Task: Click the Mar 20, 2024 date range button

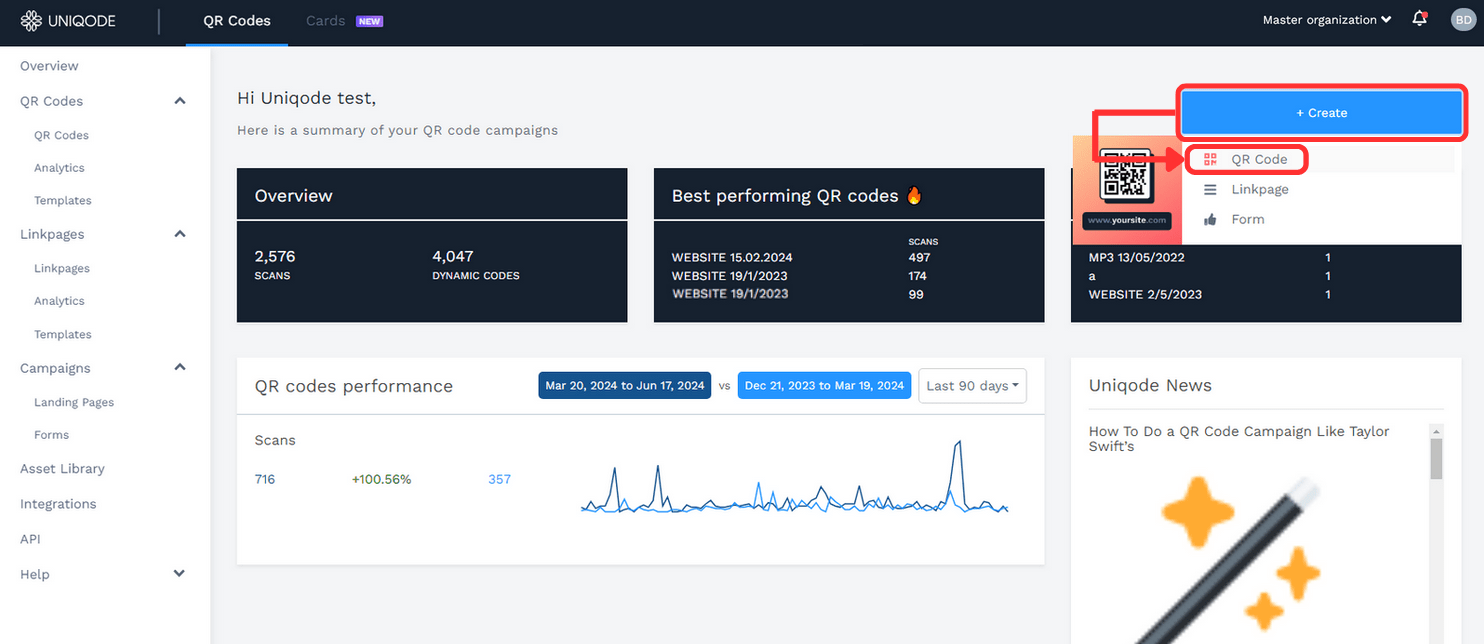Action: (625, 386)
